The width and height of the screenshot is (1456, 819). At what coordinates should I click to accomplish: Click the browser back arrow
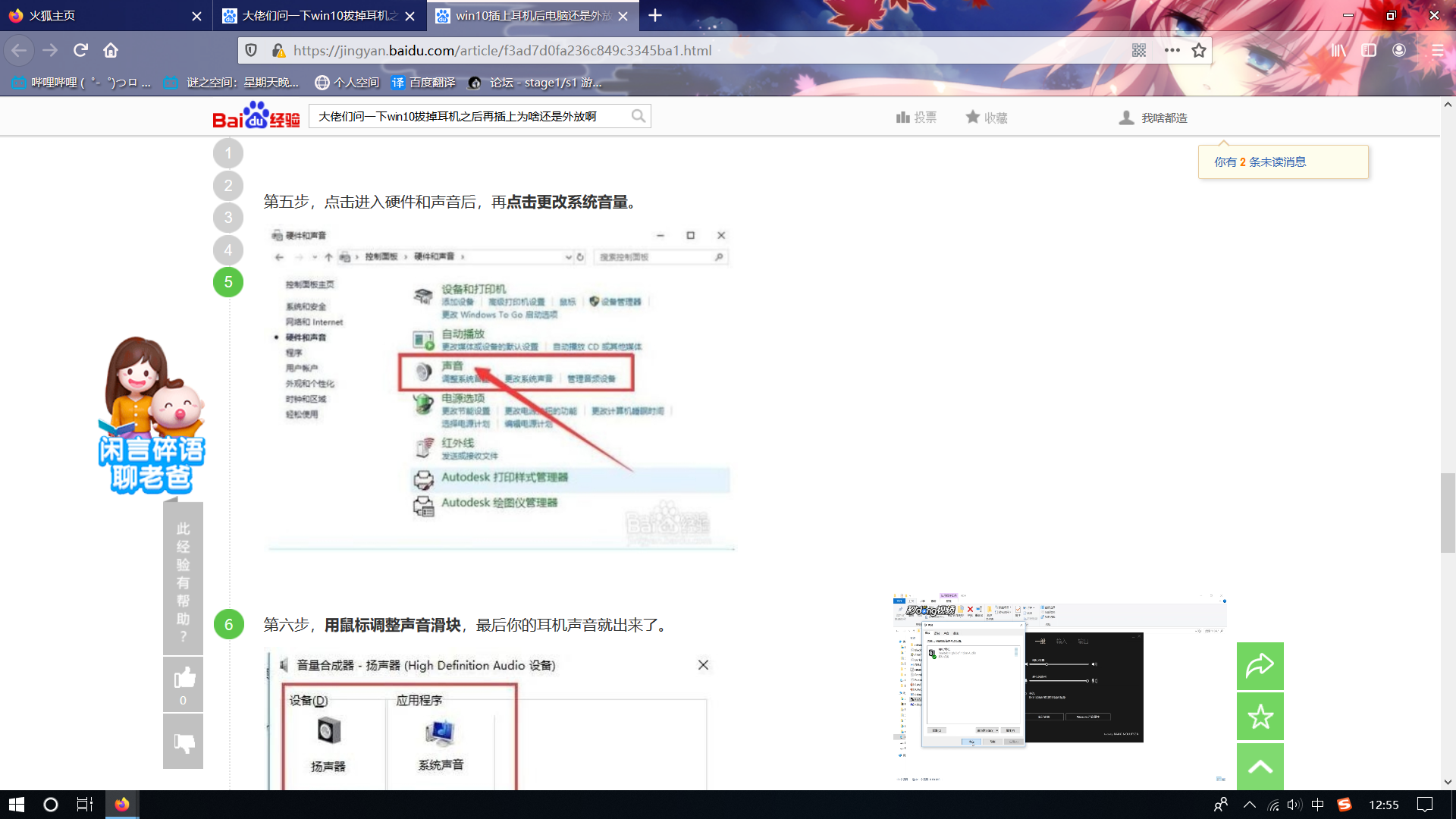(19, 50)
